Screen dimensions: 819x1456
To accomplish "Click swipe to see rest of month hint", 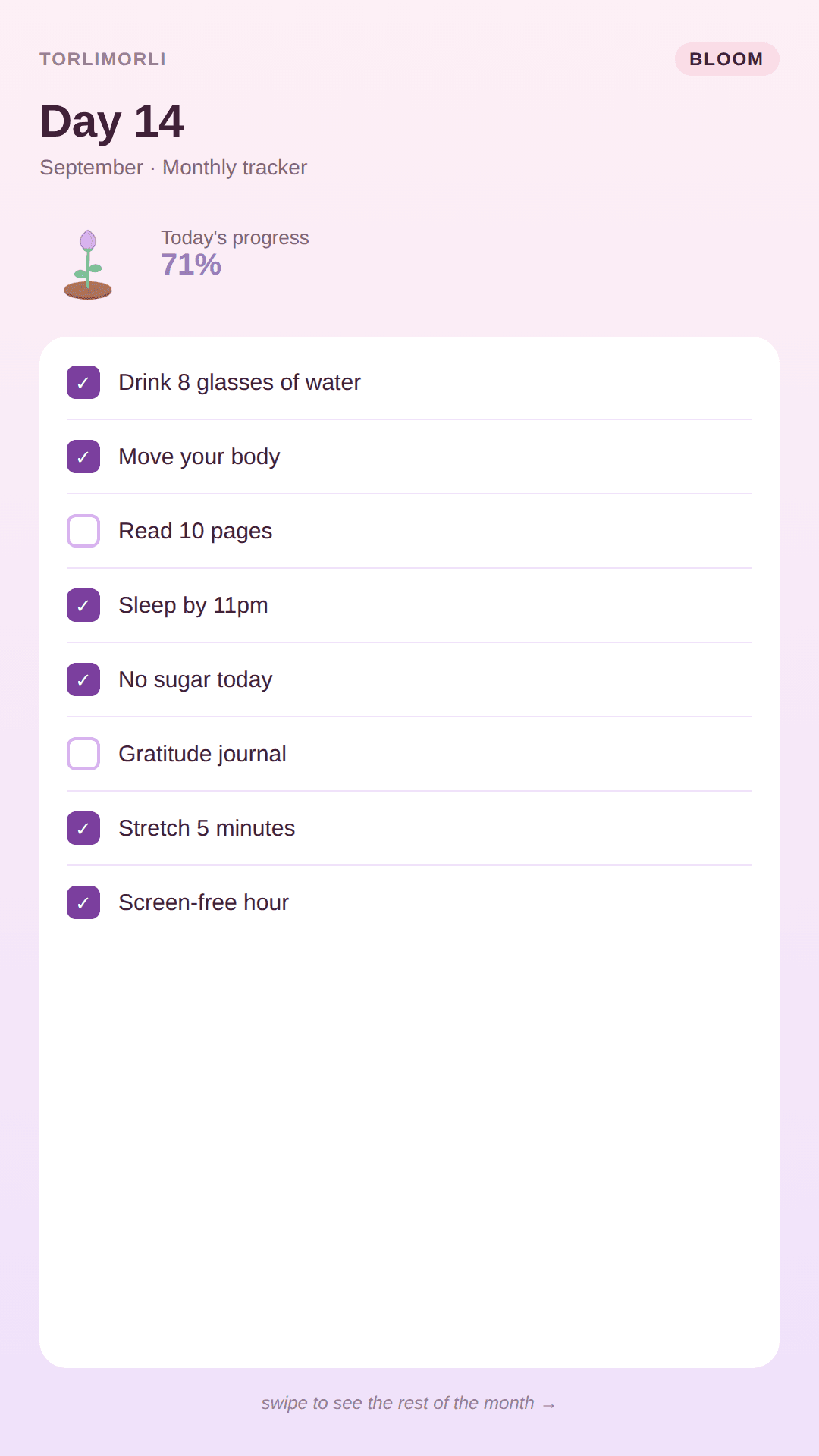I will tap(409, 1403).
